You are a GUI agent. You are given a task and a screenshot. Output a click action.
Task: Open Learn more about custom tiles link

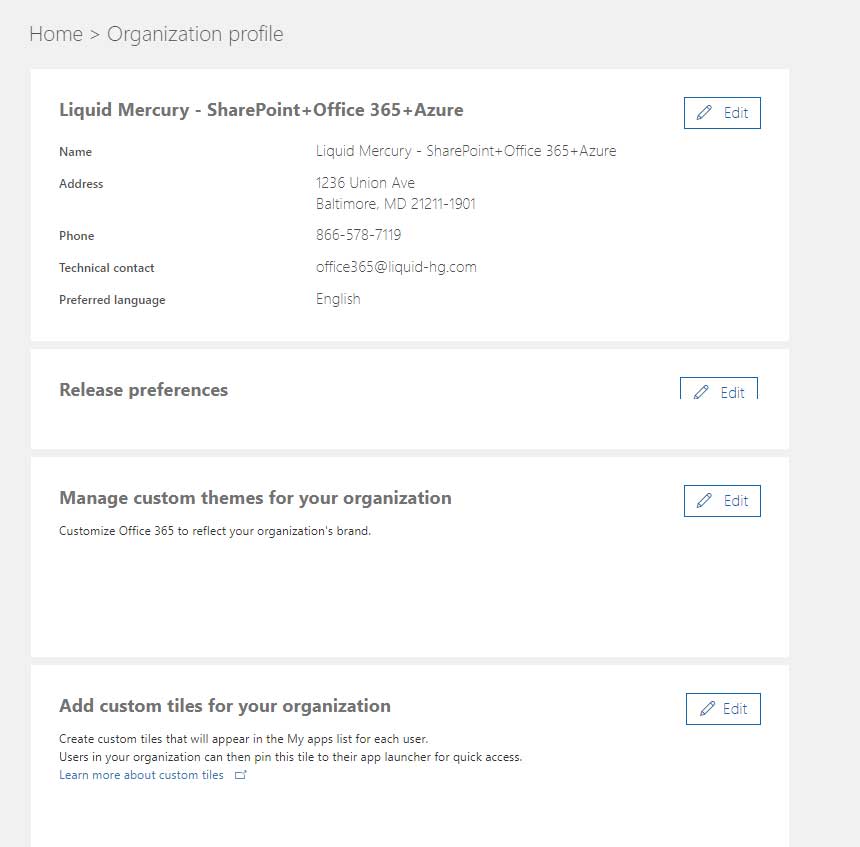click(141, 775)
